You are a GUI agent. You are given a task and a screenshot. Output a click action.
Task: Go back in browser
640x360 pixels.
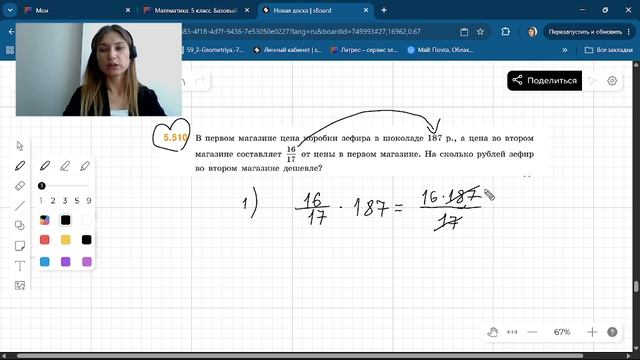pyautogui.click(x=11, y=31)
